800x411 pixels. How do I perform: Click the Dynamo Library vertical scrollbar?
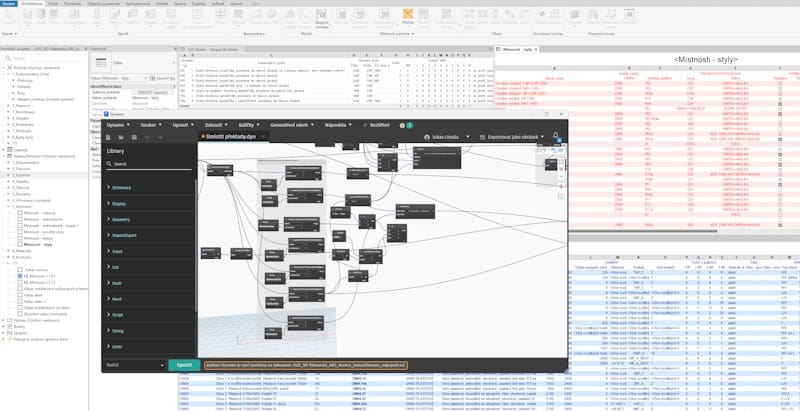click(x=196, y=245)
